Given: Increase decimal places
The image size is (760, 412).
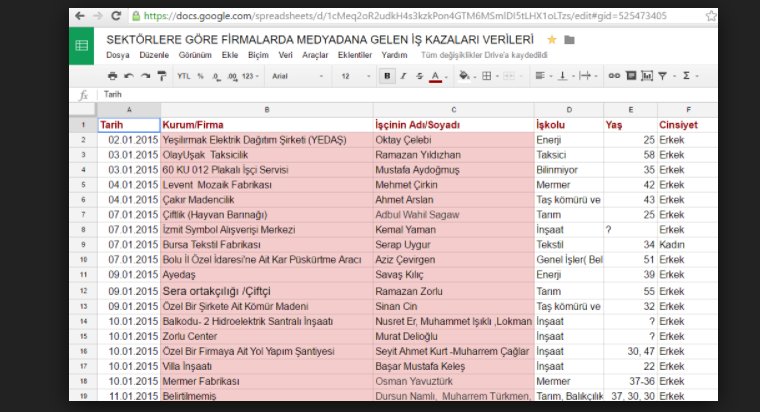Looking at the screenshot, I should [x=232, y=76].
